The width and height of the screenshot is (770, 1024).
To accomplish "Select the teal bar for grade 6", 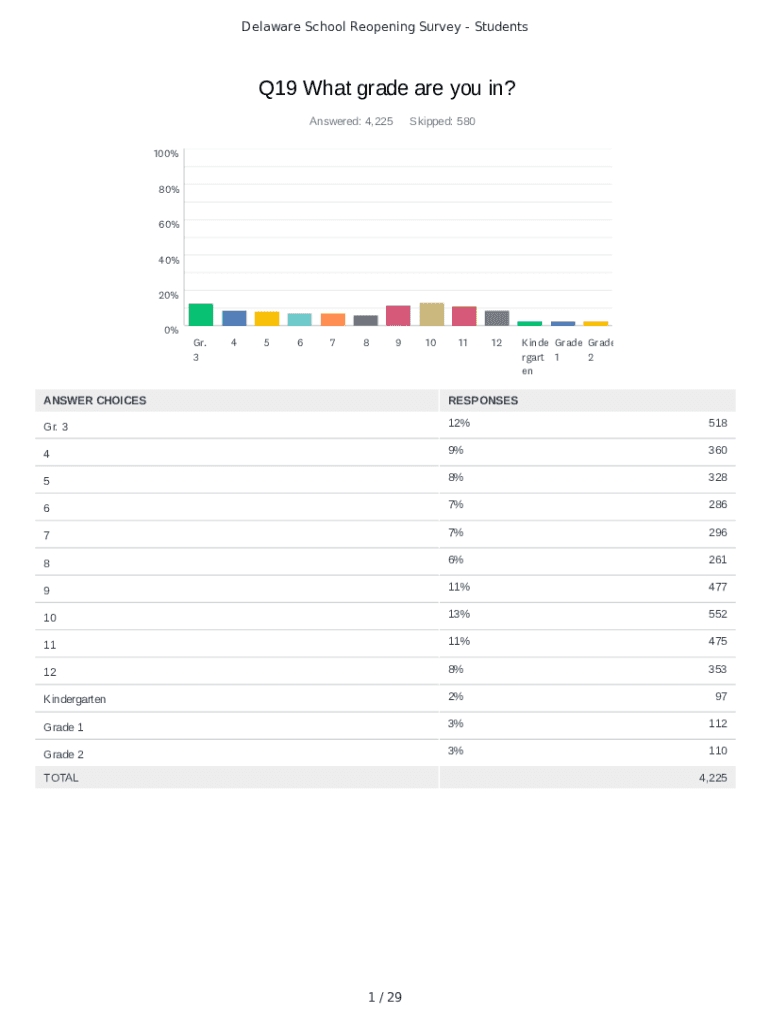I will [x=300, y=319].
